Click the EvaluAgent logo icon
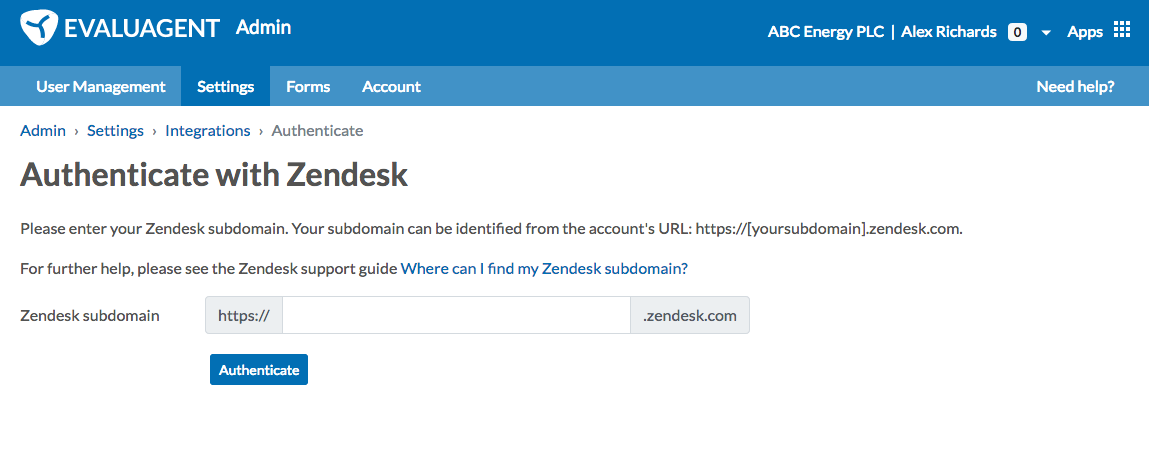The width and height of the screenshot is (1149, 459). [x=39, y=29]
